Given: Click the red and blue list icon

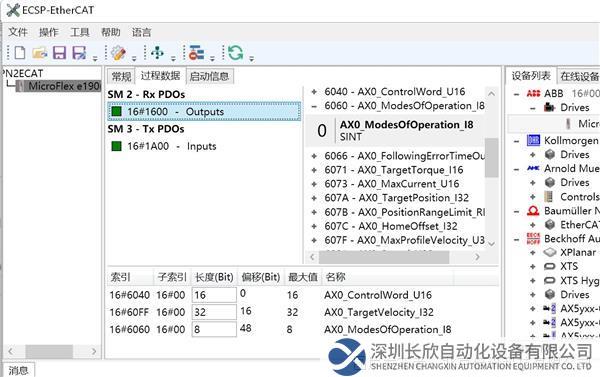Looking at the screenshot, I should (196, 52).
